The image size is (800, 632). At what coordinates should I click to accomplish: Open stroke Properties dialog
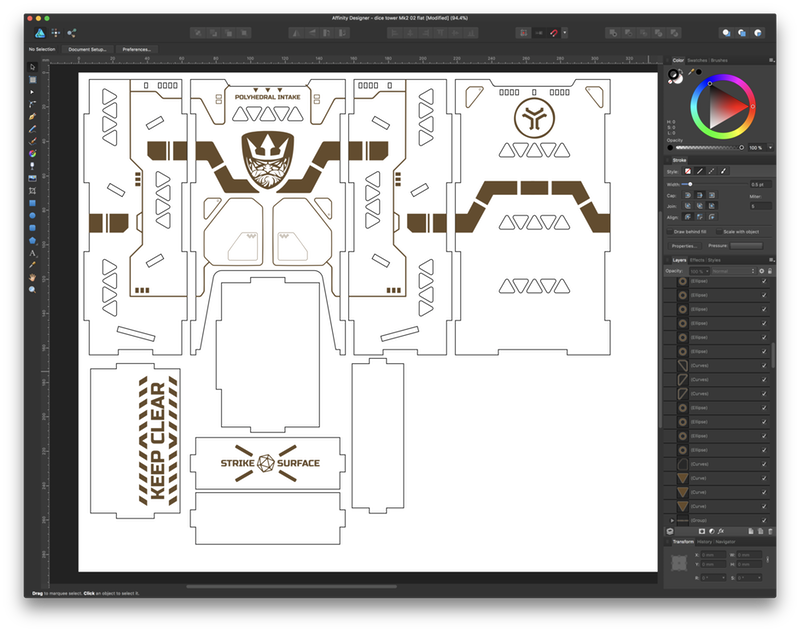(684, 246)
